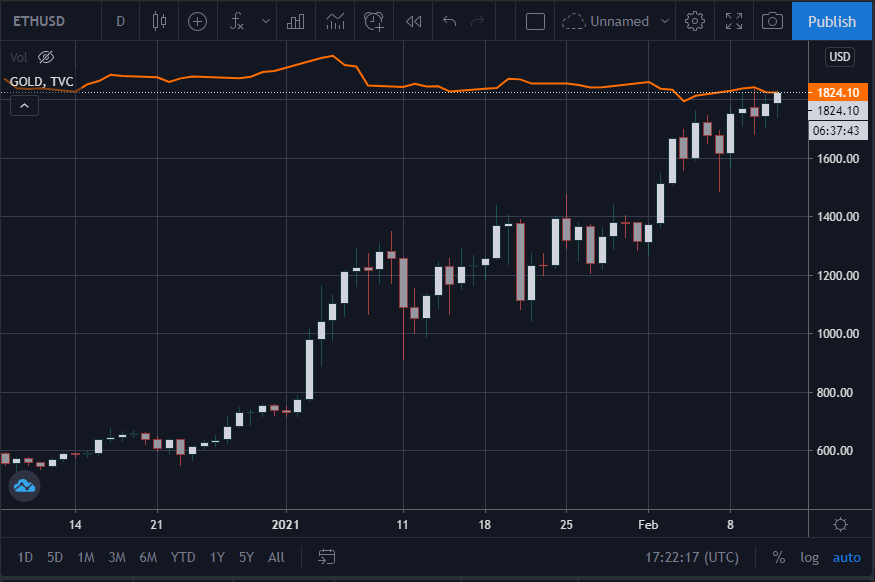Open the USD currency selector
The image size is (875, 582).
click(839, 57)
